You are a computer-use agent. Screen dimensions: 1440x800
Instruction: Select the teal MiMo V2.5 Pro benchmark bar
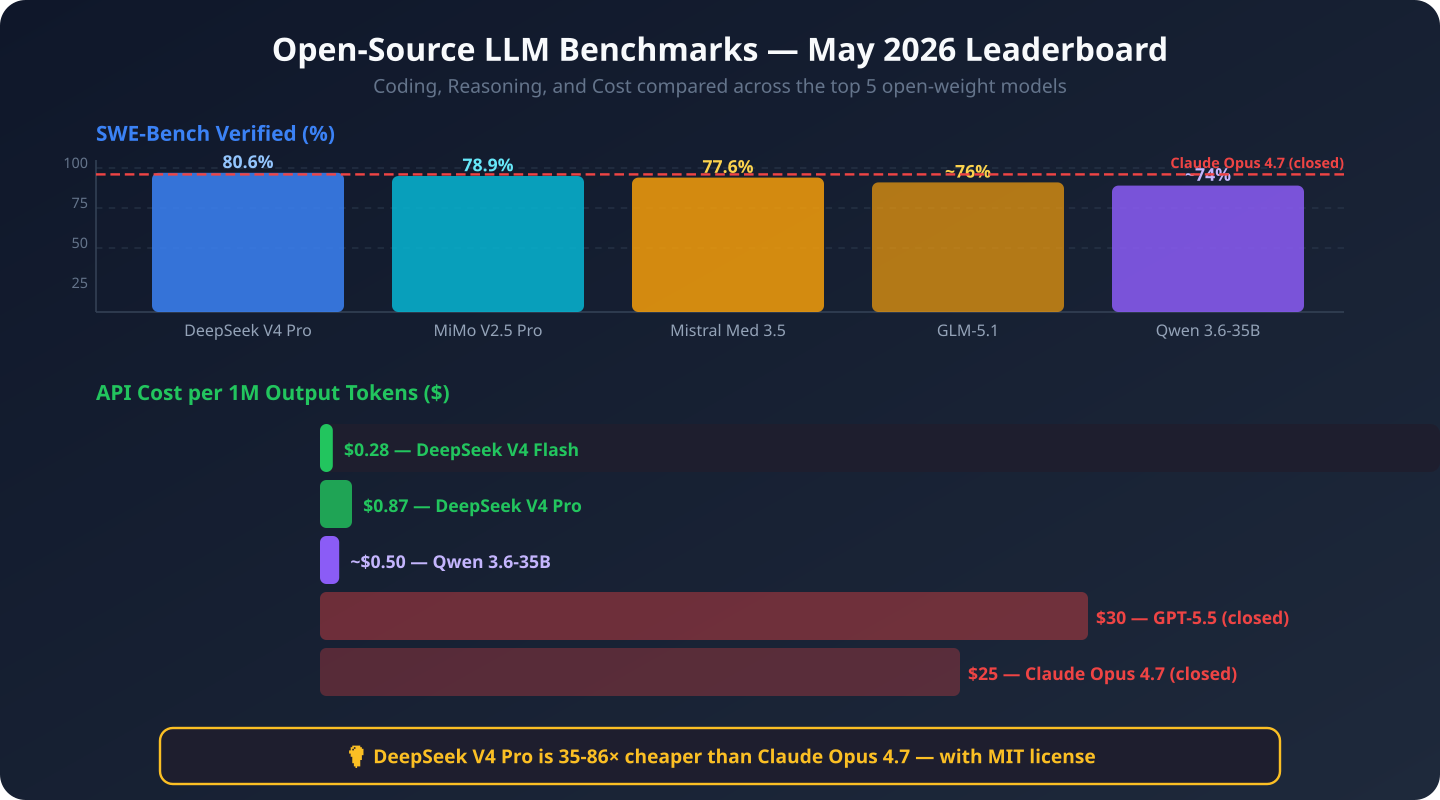point(488,244)
